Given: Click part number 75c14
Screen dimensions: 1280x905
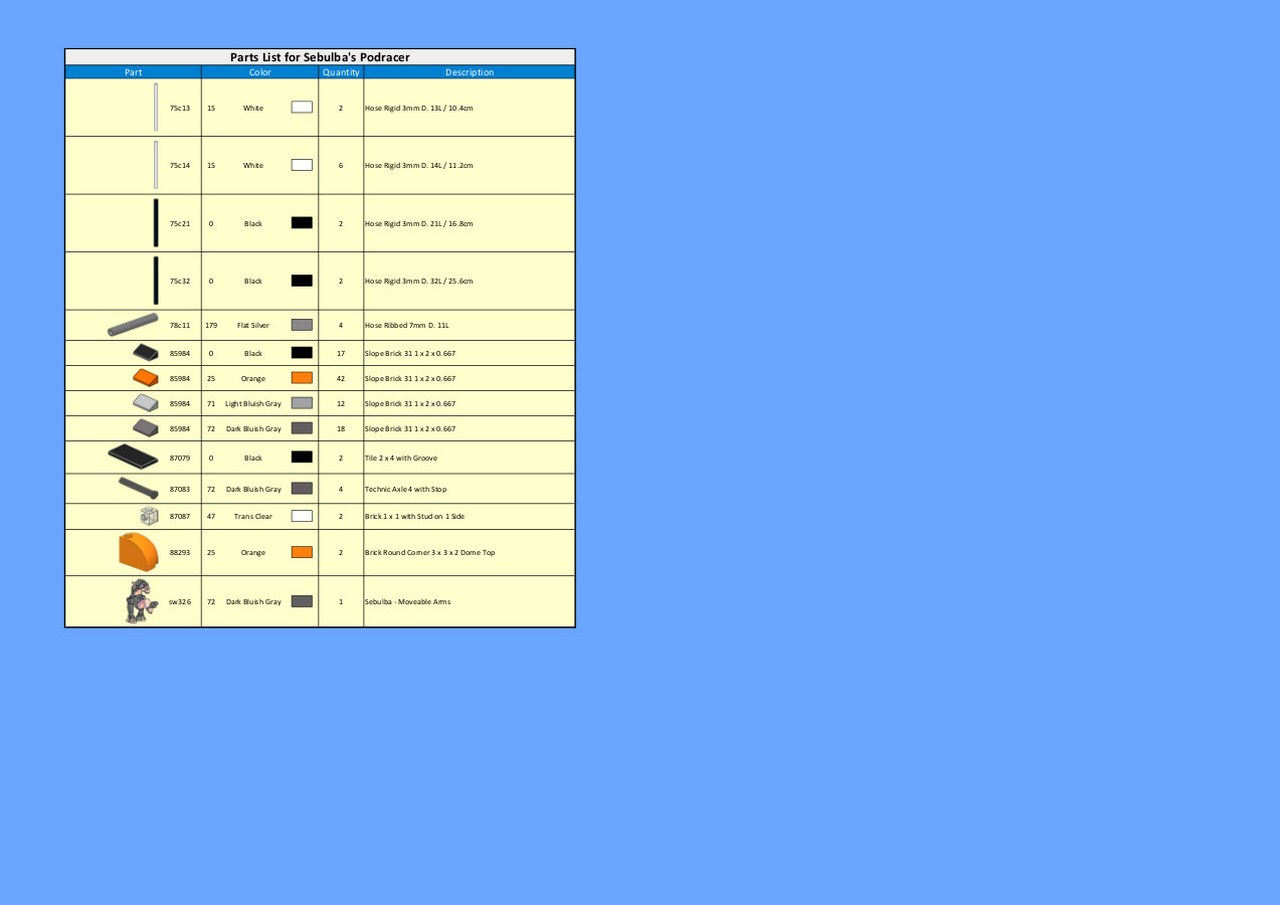Looking at the screenshot, I should (180, 166).
